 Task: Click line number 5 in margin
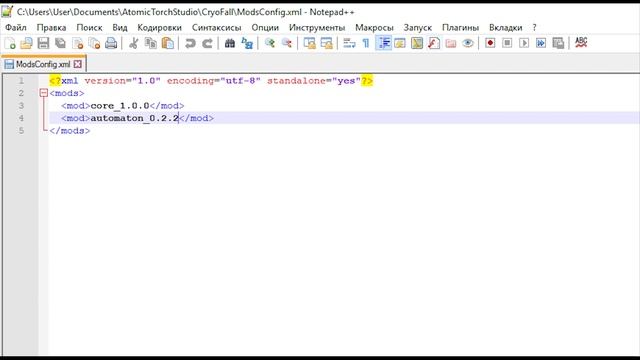point(21,131)
